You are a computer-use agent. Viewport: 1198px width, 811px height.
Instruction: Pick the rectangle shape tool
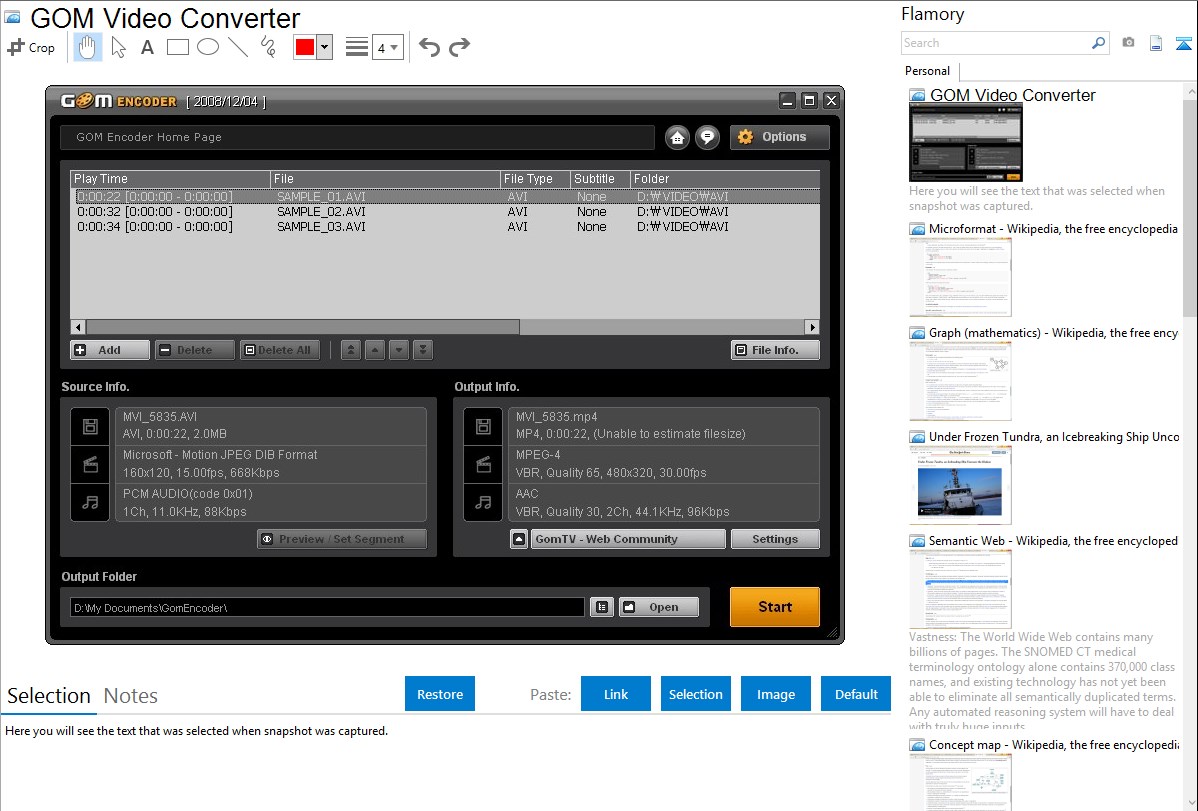[x=178, y=47]
